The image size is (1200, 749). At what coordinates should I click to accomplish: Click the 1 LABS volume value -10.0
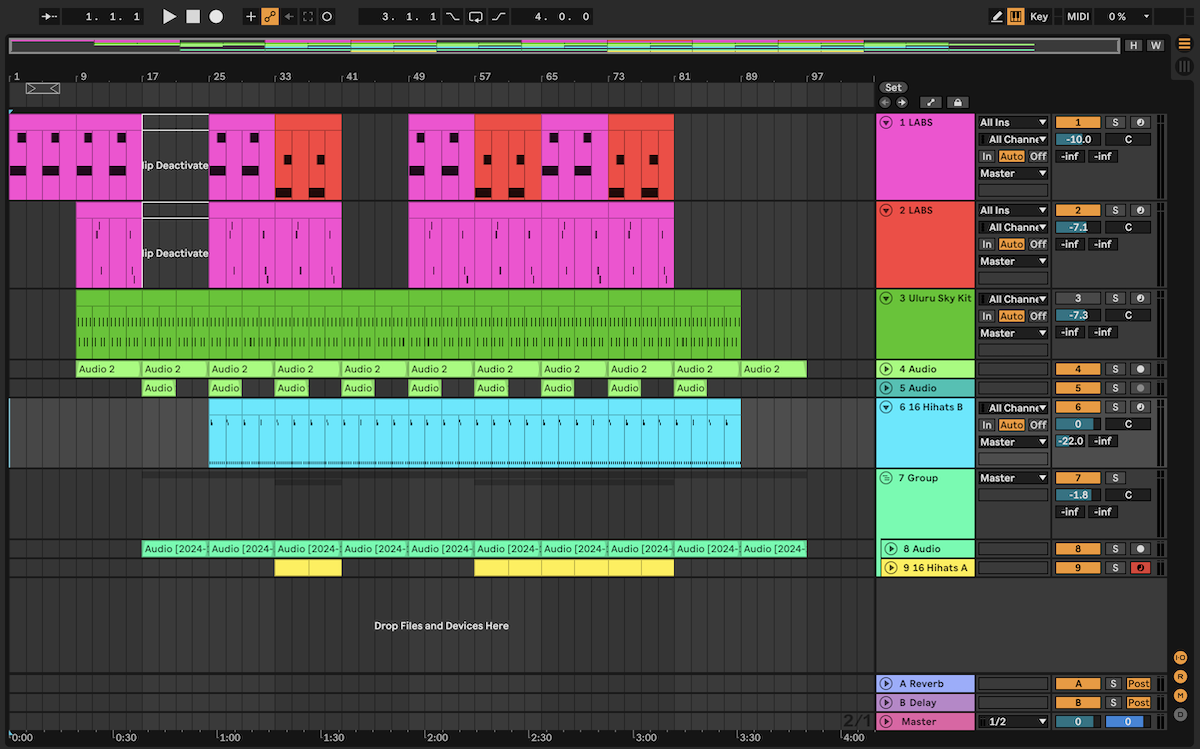(x=1077, y=140)
